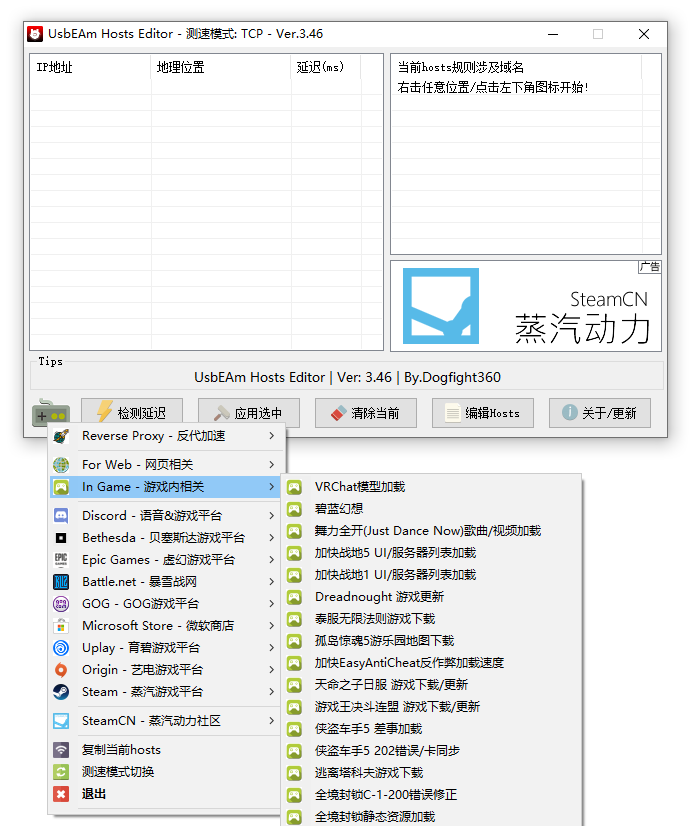
Task: Expand the For Web submenu arrow
Action: [271, 465]
